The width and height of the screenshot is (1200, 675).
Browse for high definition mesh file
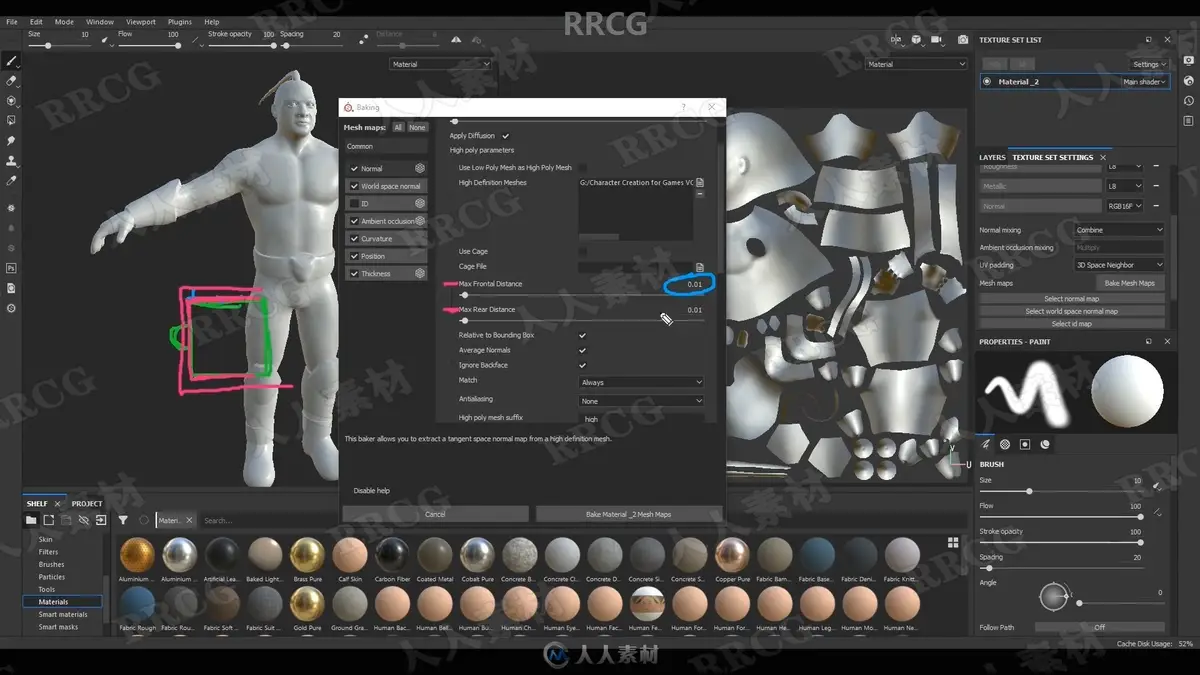click(700, 183)
